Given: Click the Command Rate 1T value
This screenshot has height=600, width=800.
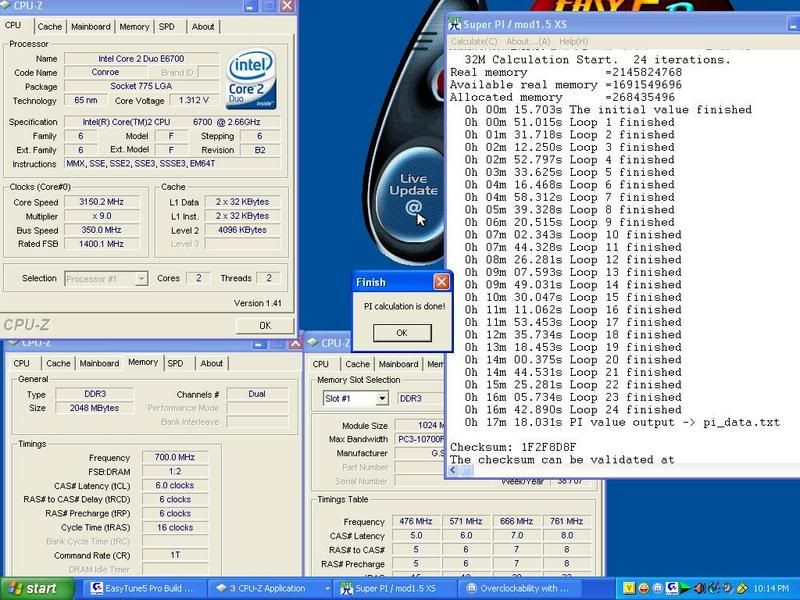Looking at the screenshot, I should (x=175, y=555).
